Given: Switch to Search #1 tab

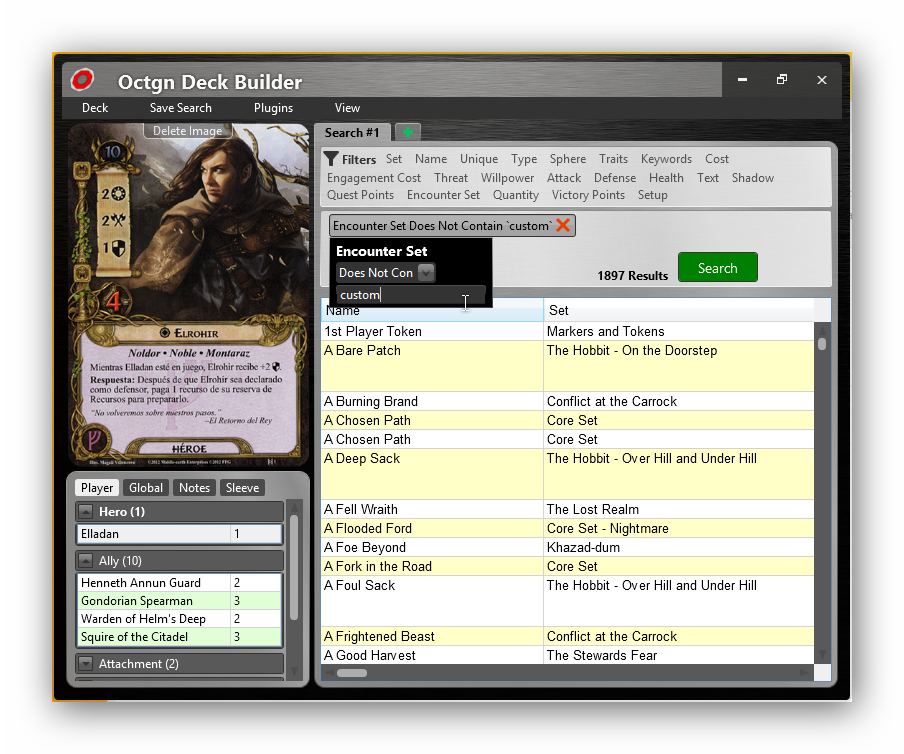Looking at the screenshot, I should click(x=352, y=133).
